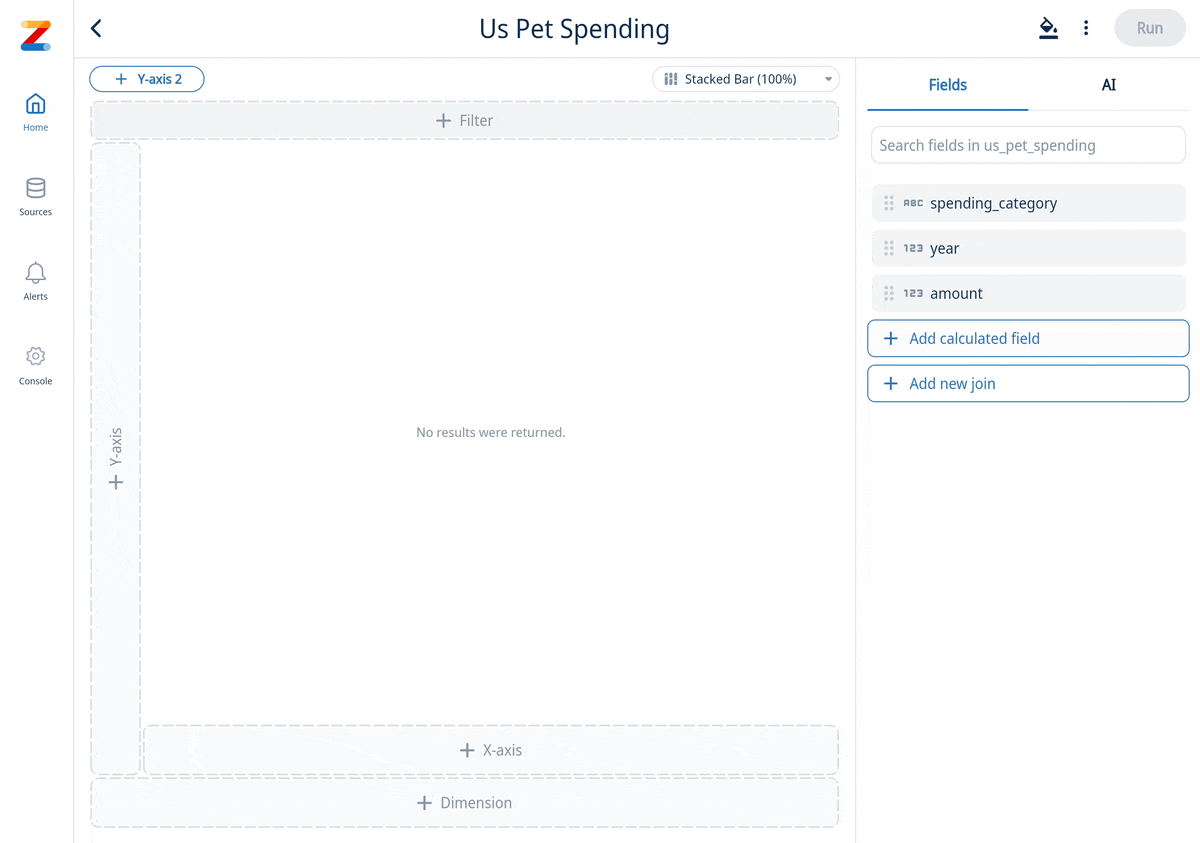Screen dimensions: 1200x843
Task: Switch to the AI tab
Action: point(1108,85)
